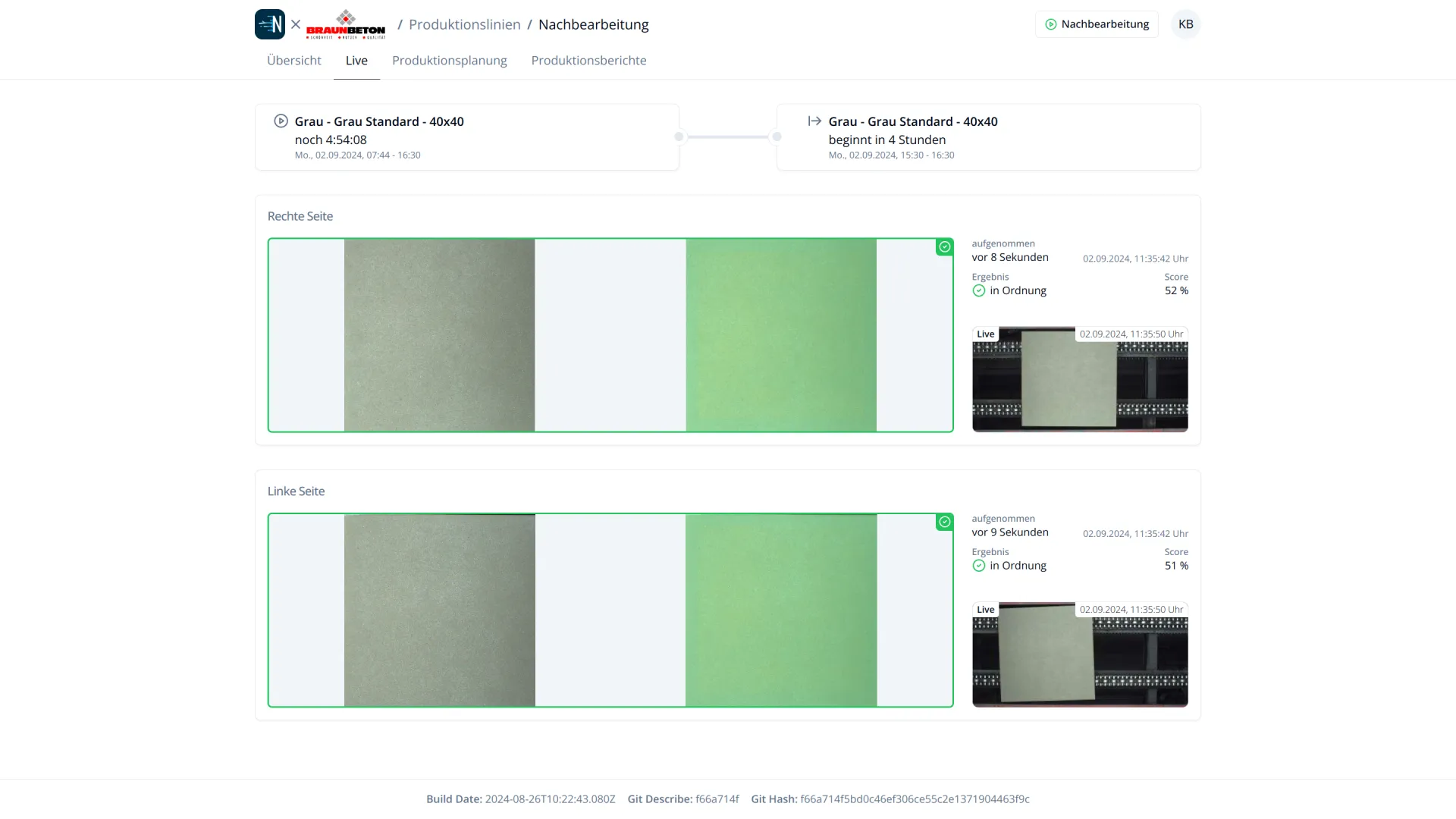This screenshot has width=1456, height=819.
Task: Open the Rechte Seite live camera thumbnail
Action: pos(1080,379)
